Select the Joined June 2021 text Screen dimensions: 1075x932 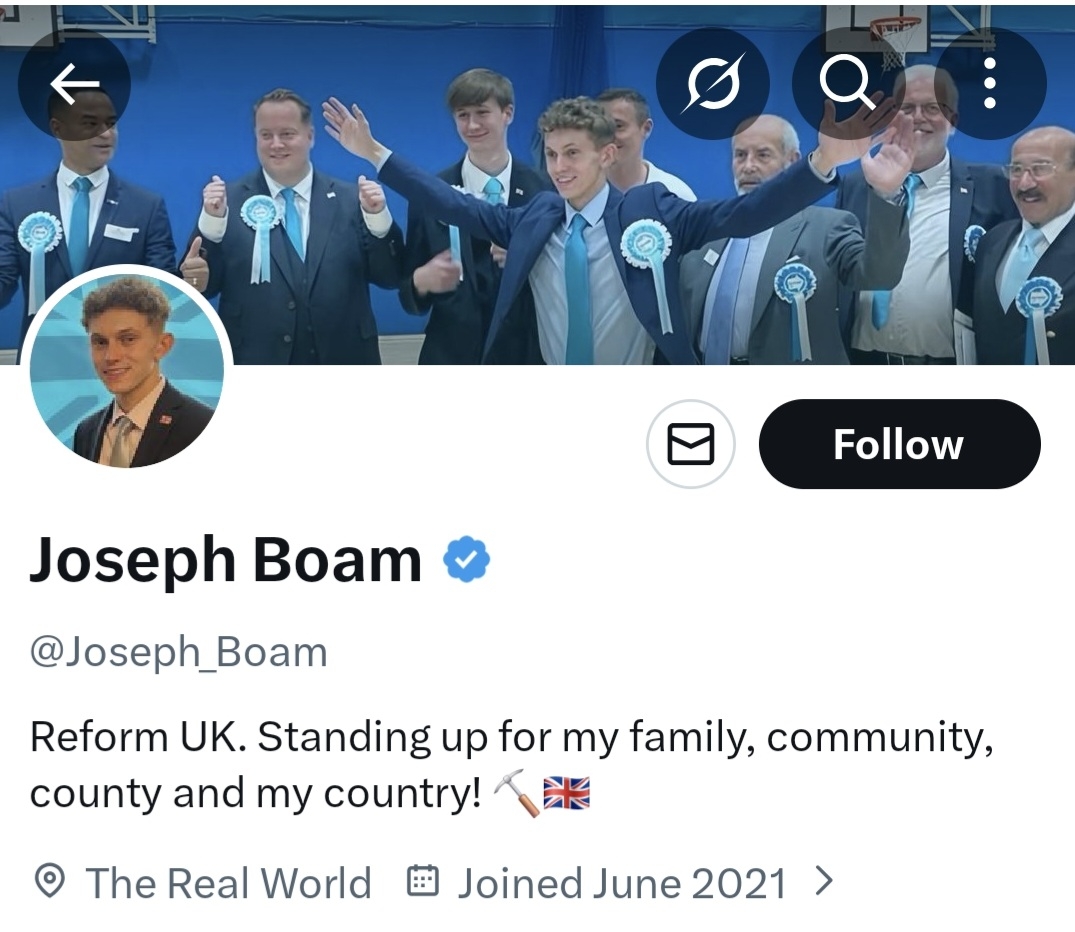[x=621, y=884]
